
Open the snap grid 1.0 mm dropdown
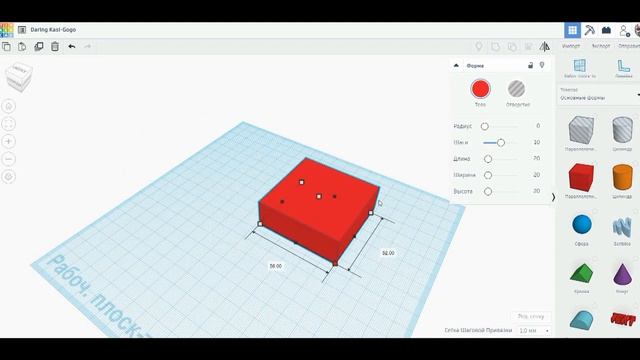pyautogui.click(x=534, y=330)
